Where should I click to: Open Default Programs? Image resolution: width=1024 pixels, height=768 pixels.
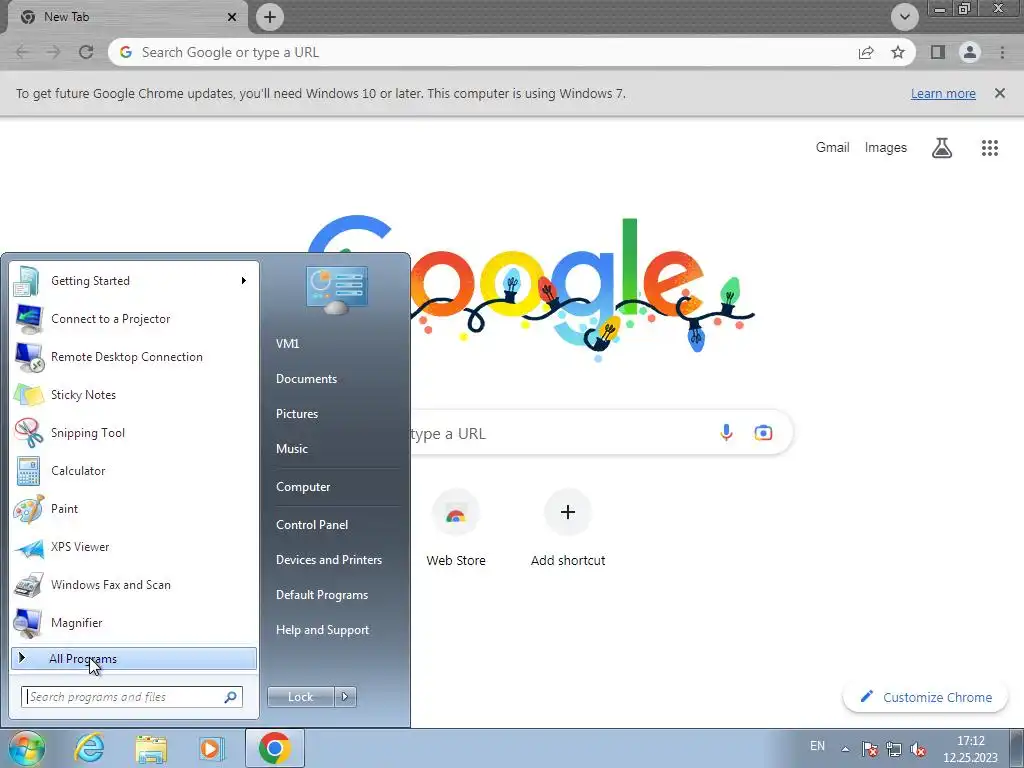(x=336, y=595)
